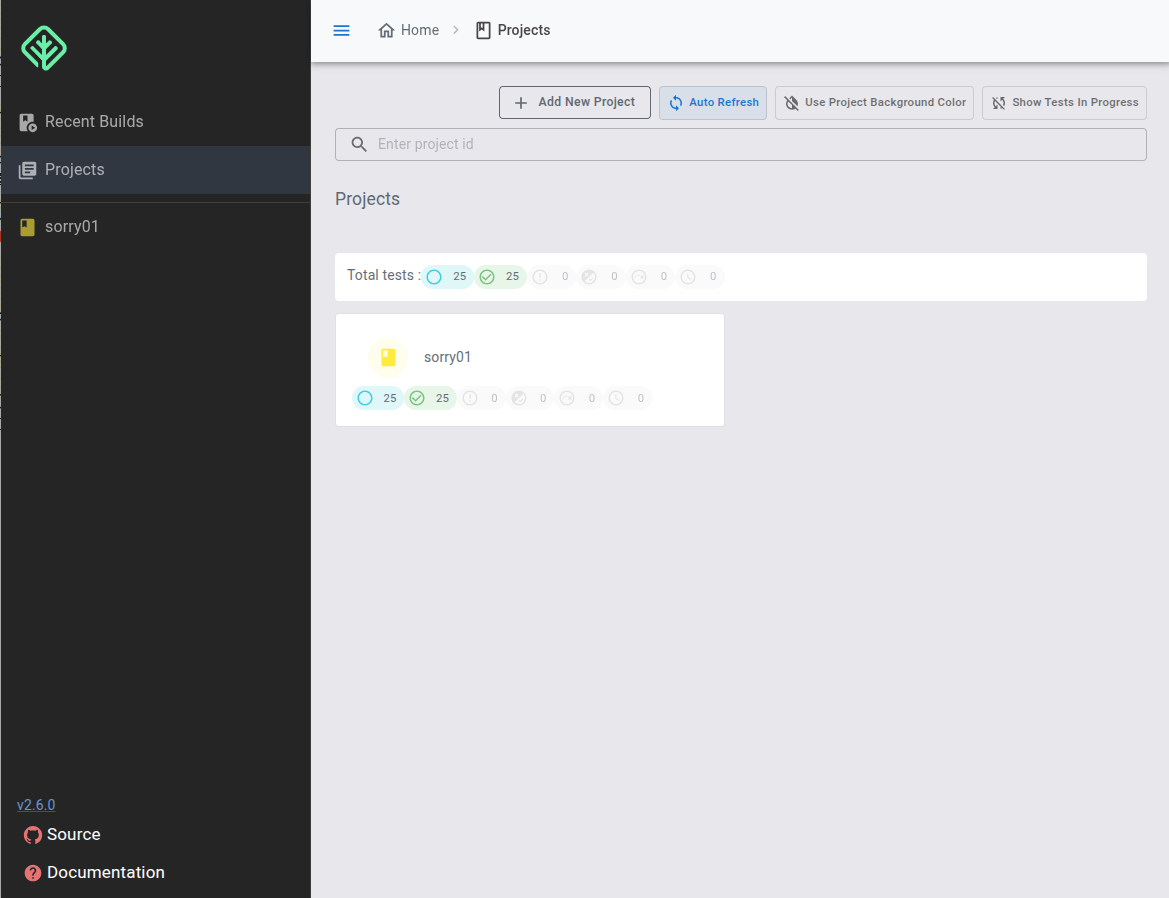Viewport: 1169px width, 898px height.
Task: Toggle Use Project Background Color
Action: click(x=875, y=103)
